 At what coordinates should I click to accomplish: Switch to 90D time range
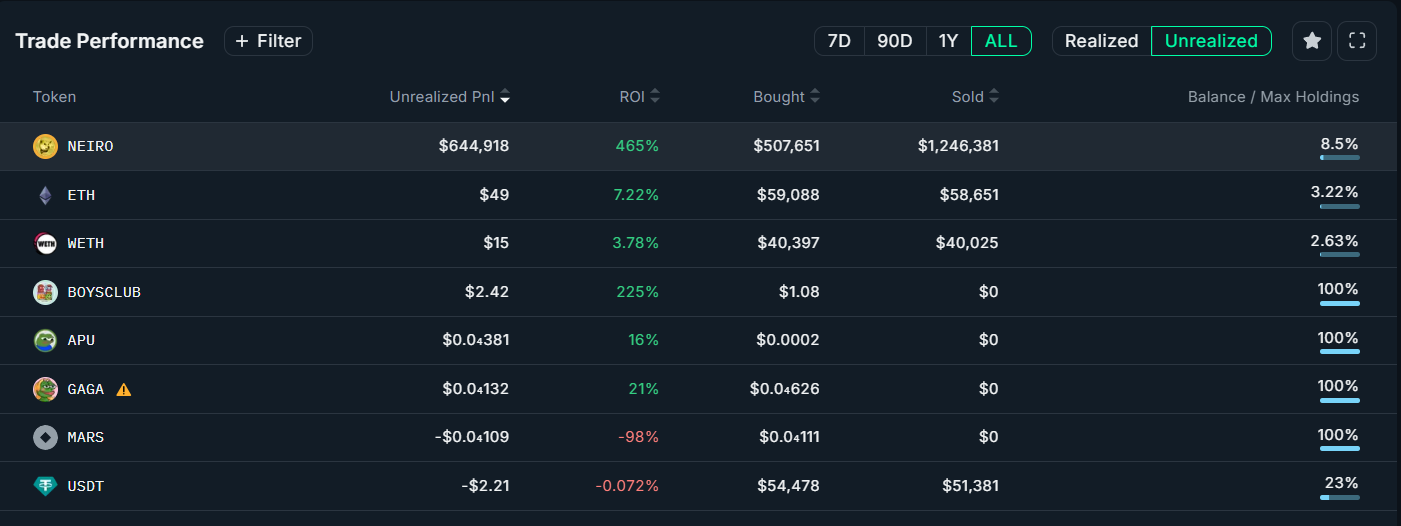pos(895,41)
